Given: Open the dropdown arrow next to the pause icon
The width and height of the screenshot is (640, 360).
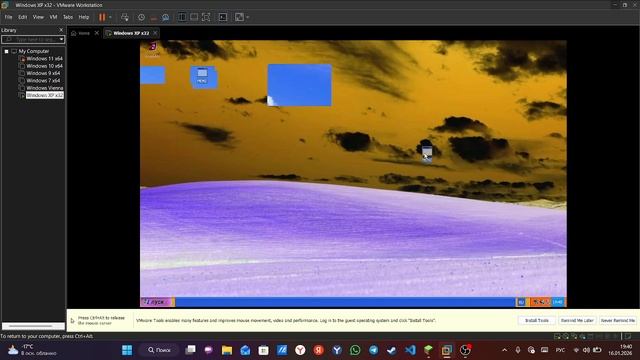Looking at the screenshot, I should point(110,17).
